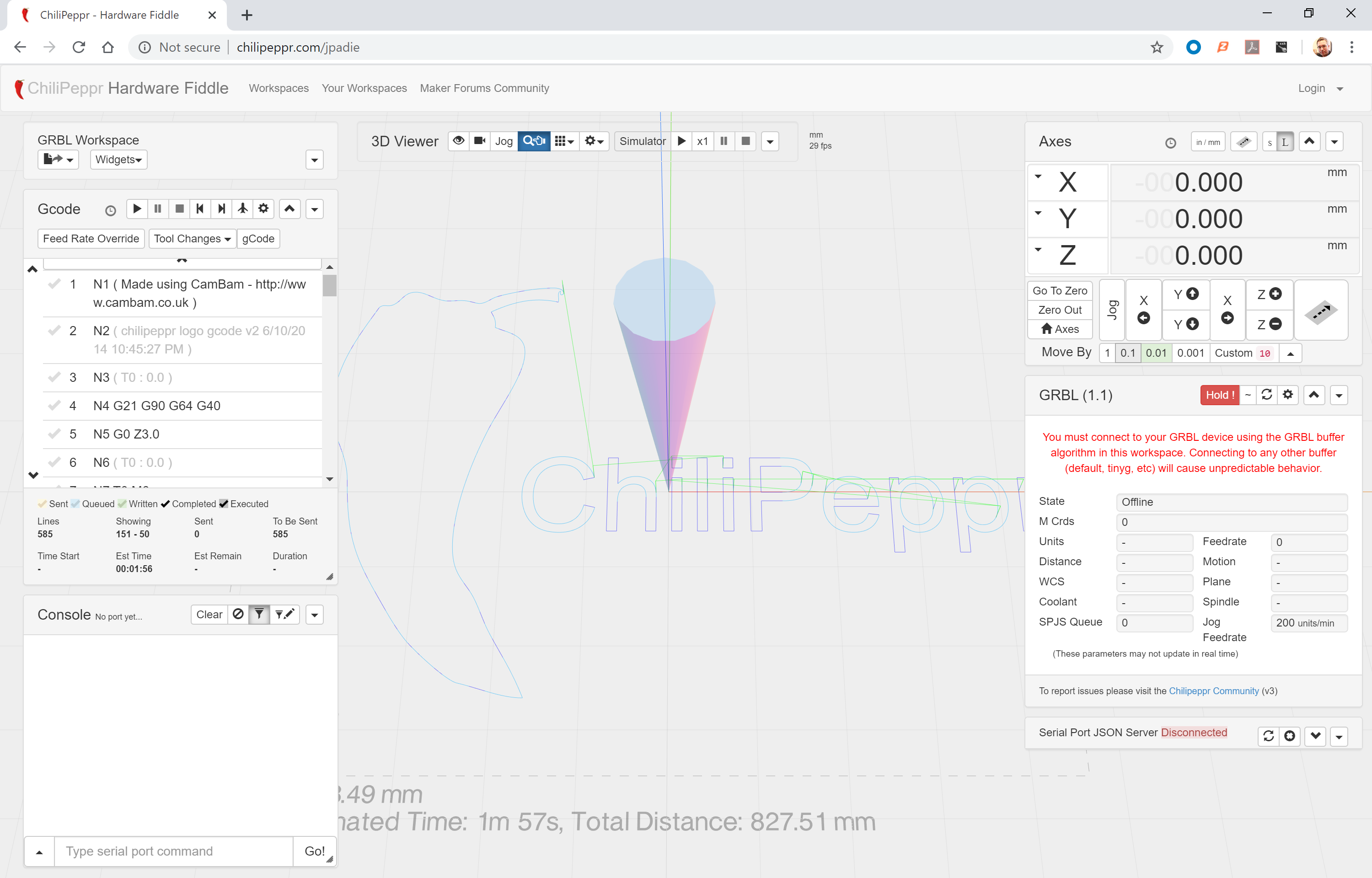Click the Gcode airplane icon
Screen dimensions: 1372x878
coord(243,209)
